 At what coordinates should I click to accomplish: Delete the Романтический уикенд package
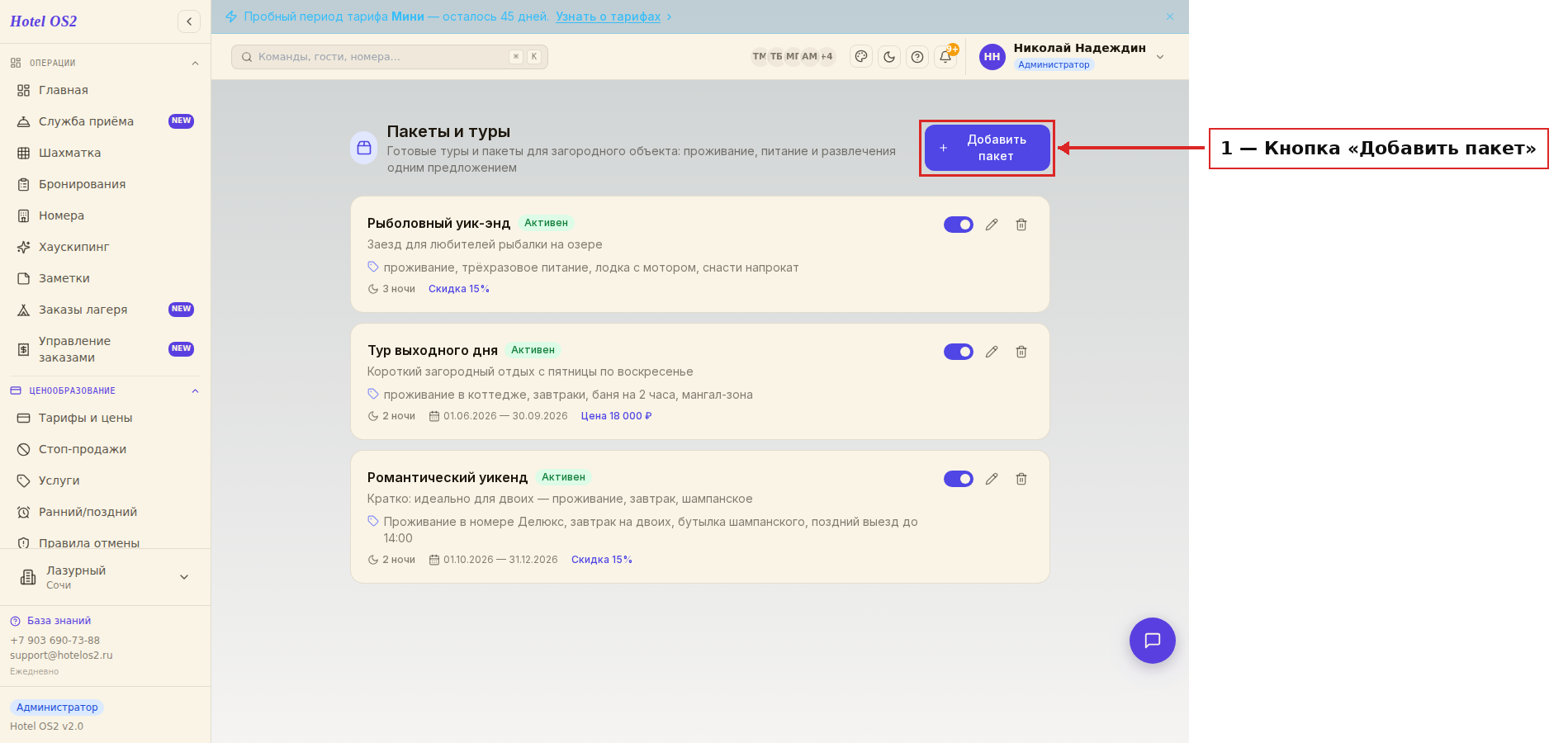click(1021, 479)
